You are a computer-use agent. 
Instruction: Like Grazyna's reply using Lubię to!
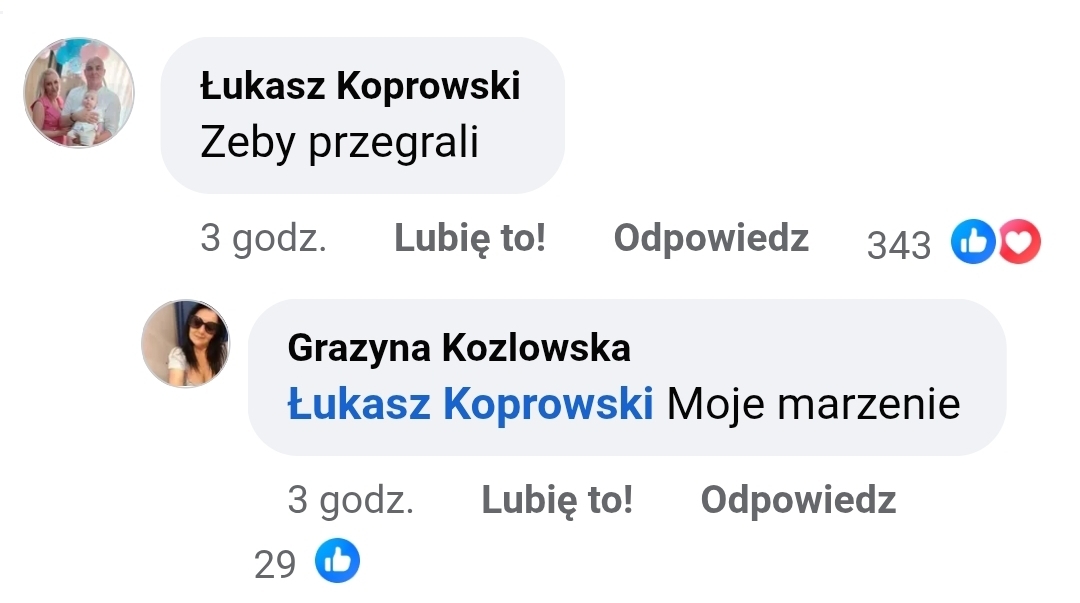(x=557, y=500)
